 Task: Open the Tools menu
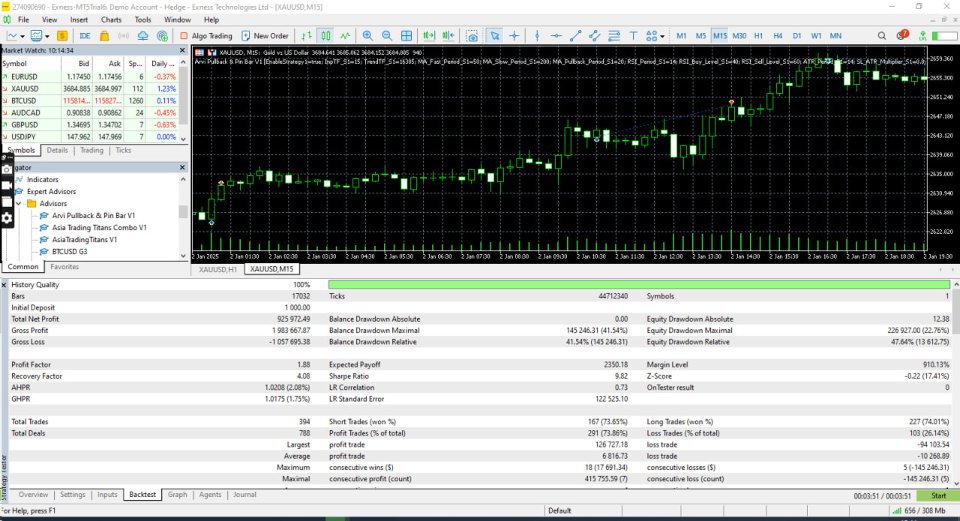143,20
